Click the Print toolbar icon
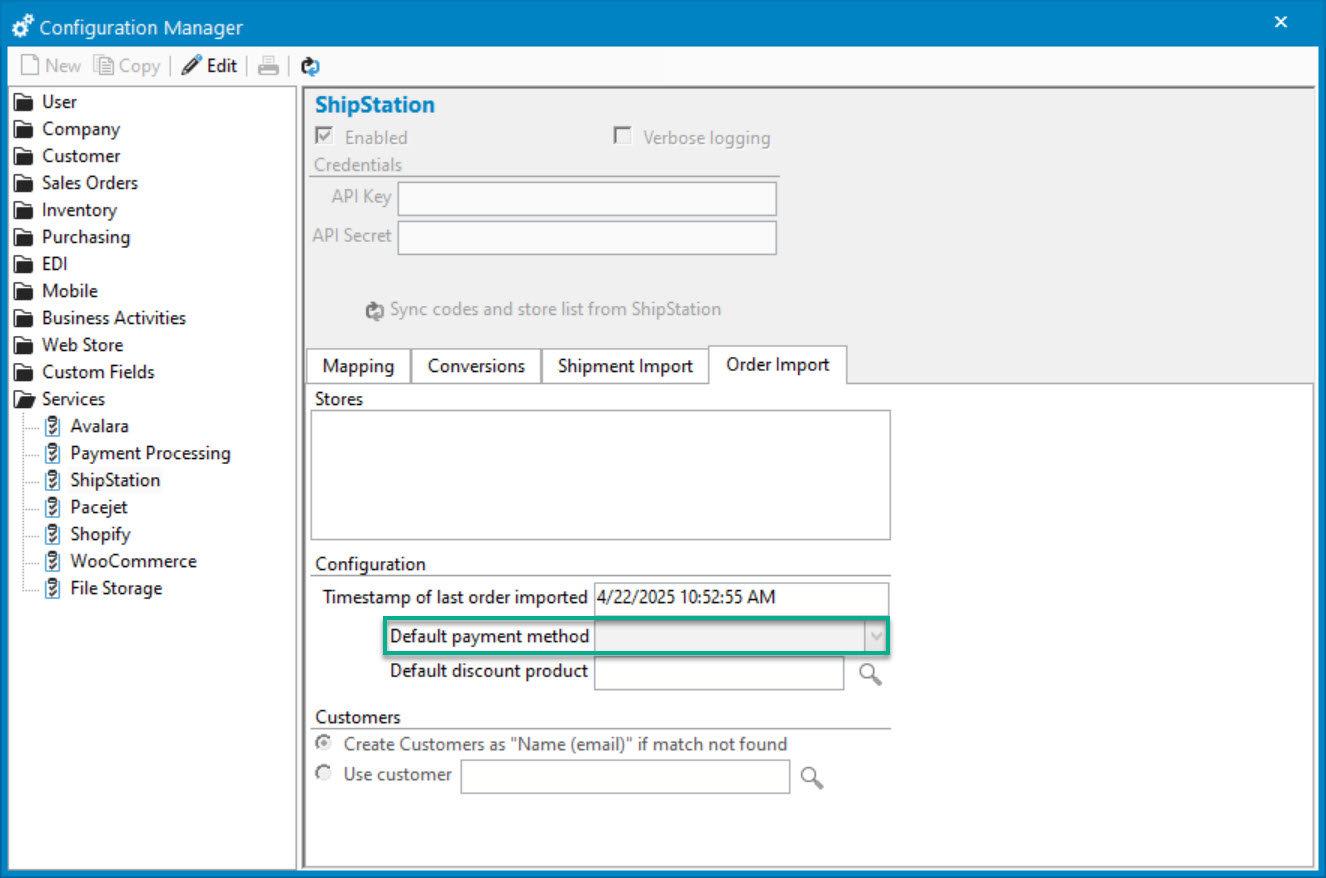 268,66
